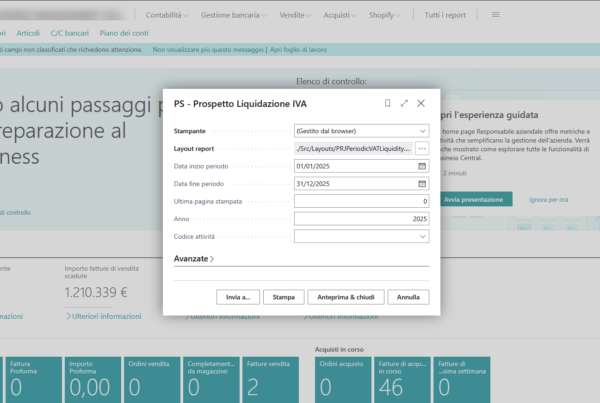600x403 pixels.
Task: Open the Layout report lookup ellipsis button
Action: coord(422,148)
